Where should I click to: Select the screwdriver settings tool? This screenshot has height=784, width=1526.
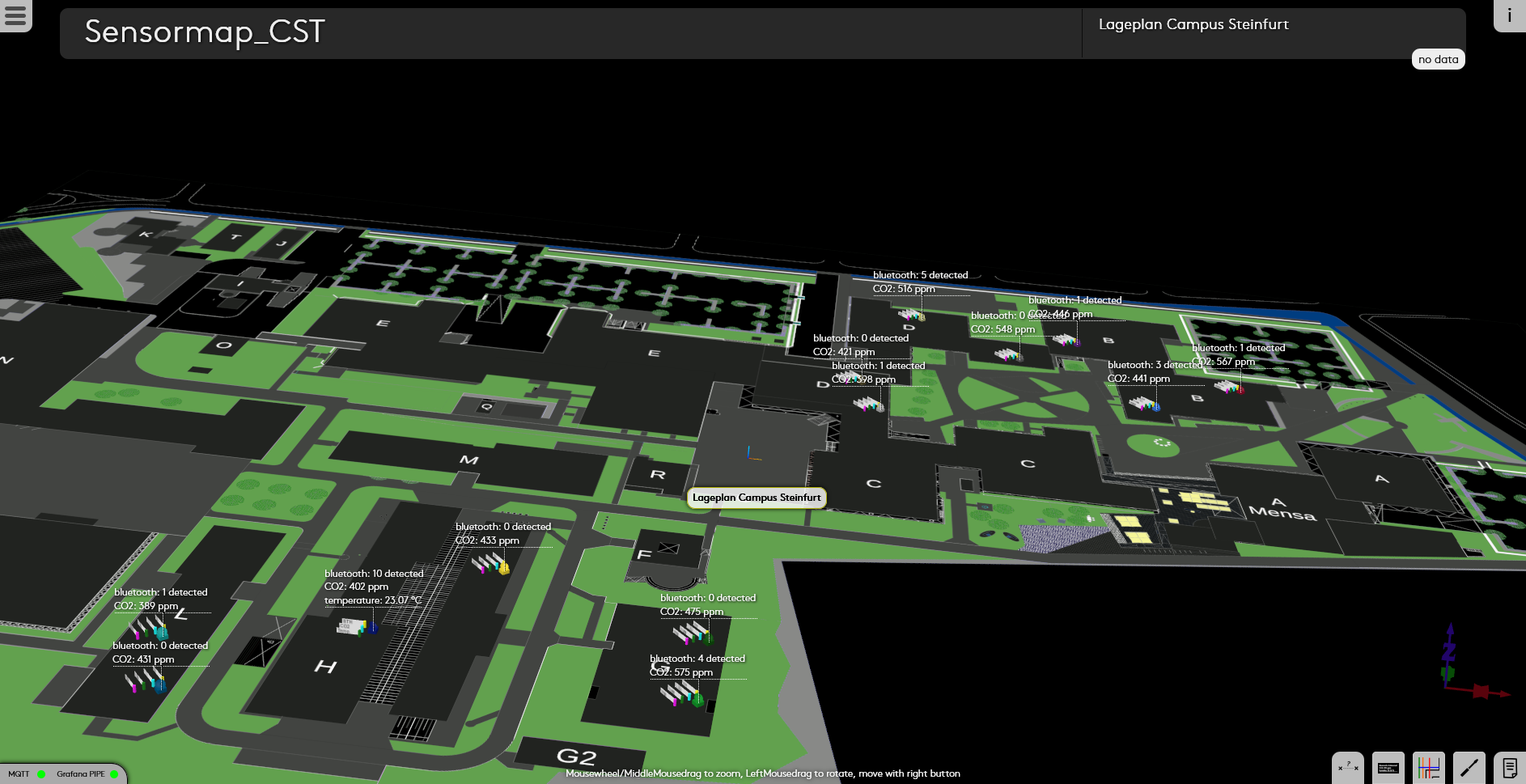click(1469, 767)
